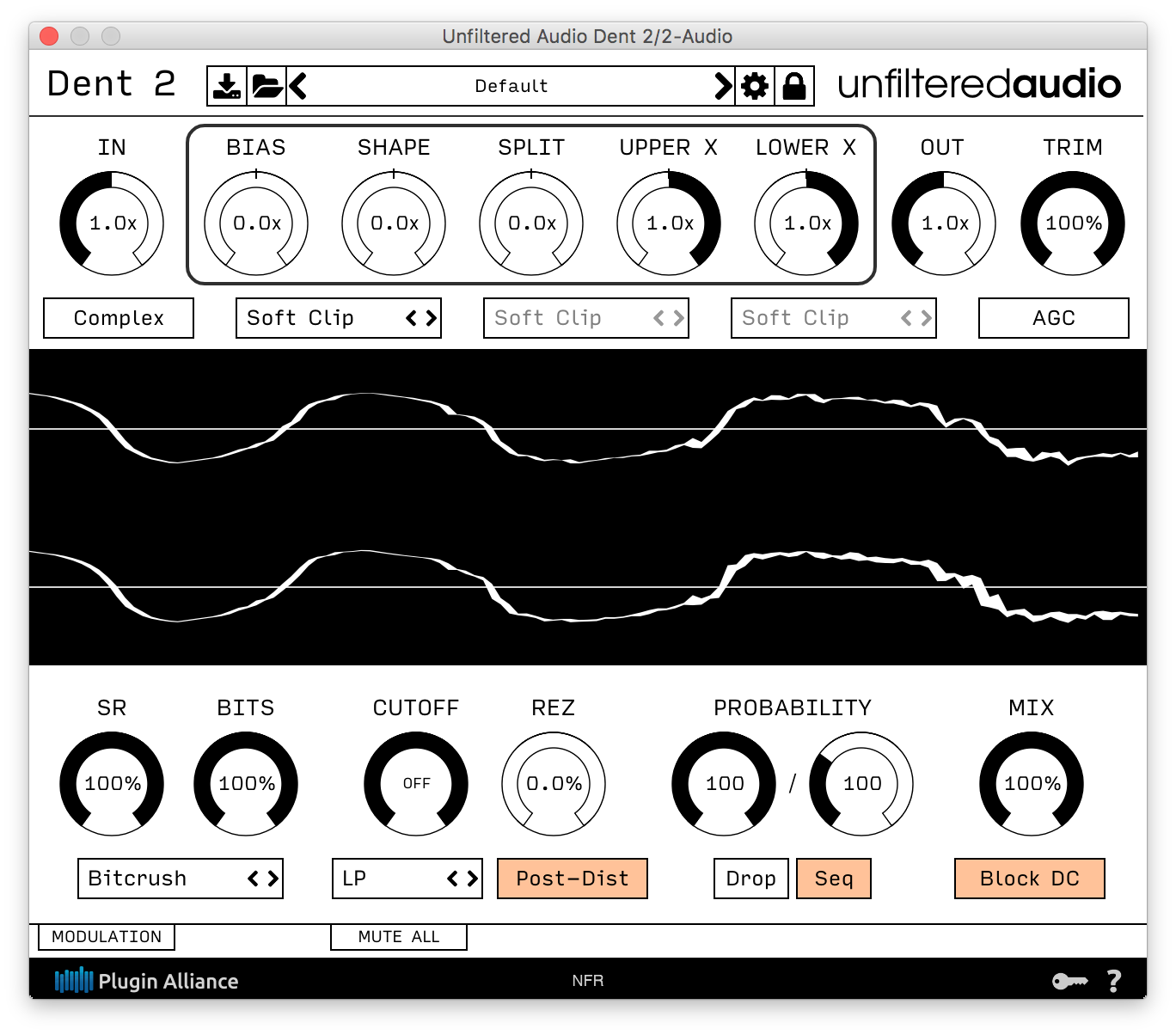This screenshot has width=1176, height=1035.
Task: Click the IN gain knob
Action: (112, 224)
